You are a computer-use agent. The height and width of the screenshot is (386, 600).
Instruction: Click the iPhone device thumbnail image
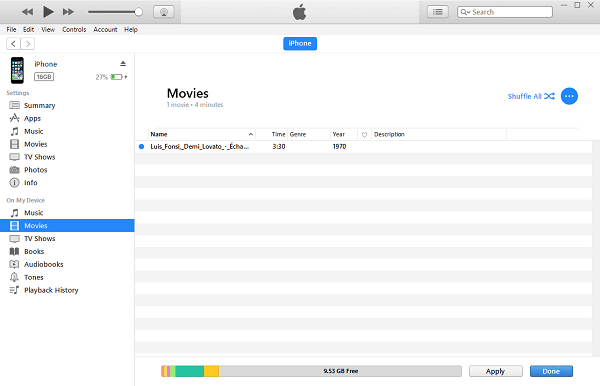[17, 70]
